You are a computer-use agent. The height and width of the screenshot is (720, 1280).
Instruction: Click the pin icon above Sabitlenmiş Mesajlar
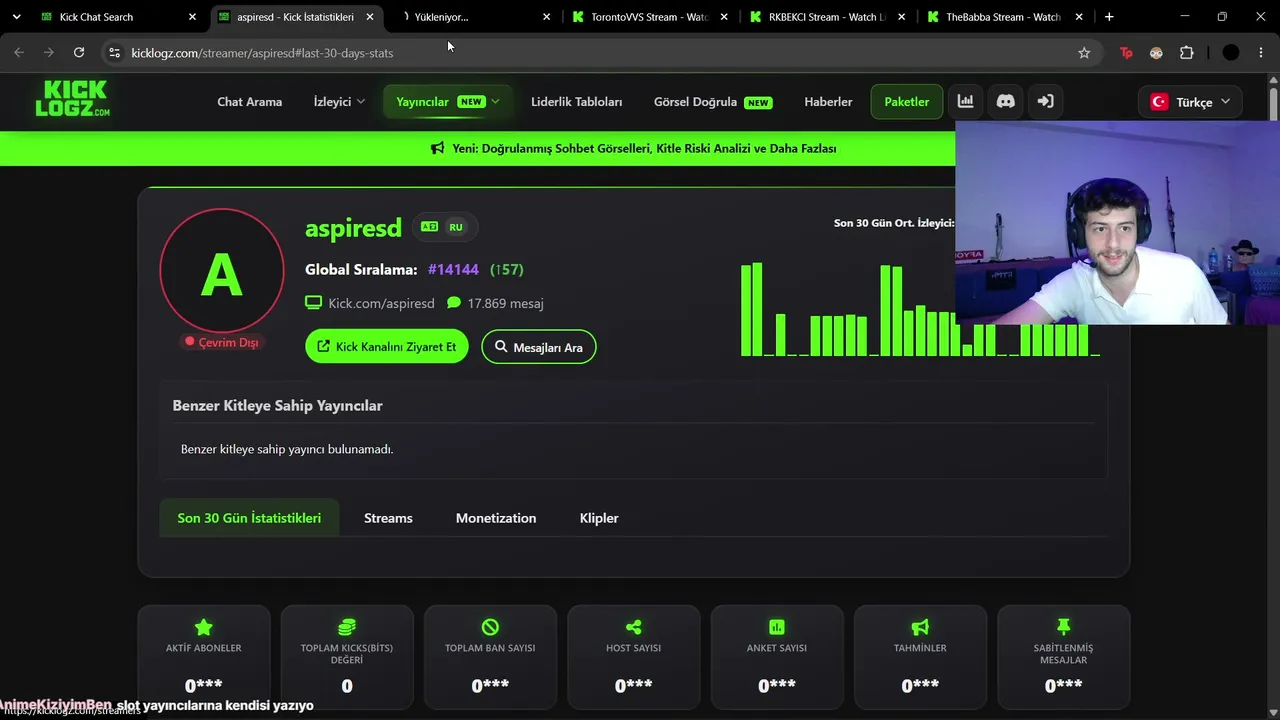click(x=1063, y=627)
